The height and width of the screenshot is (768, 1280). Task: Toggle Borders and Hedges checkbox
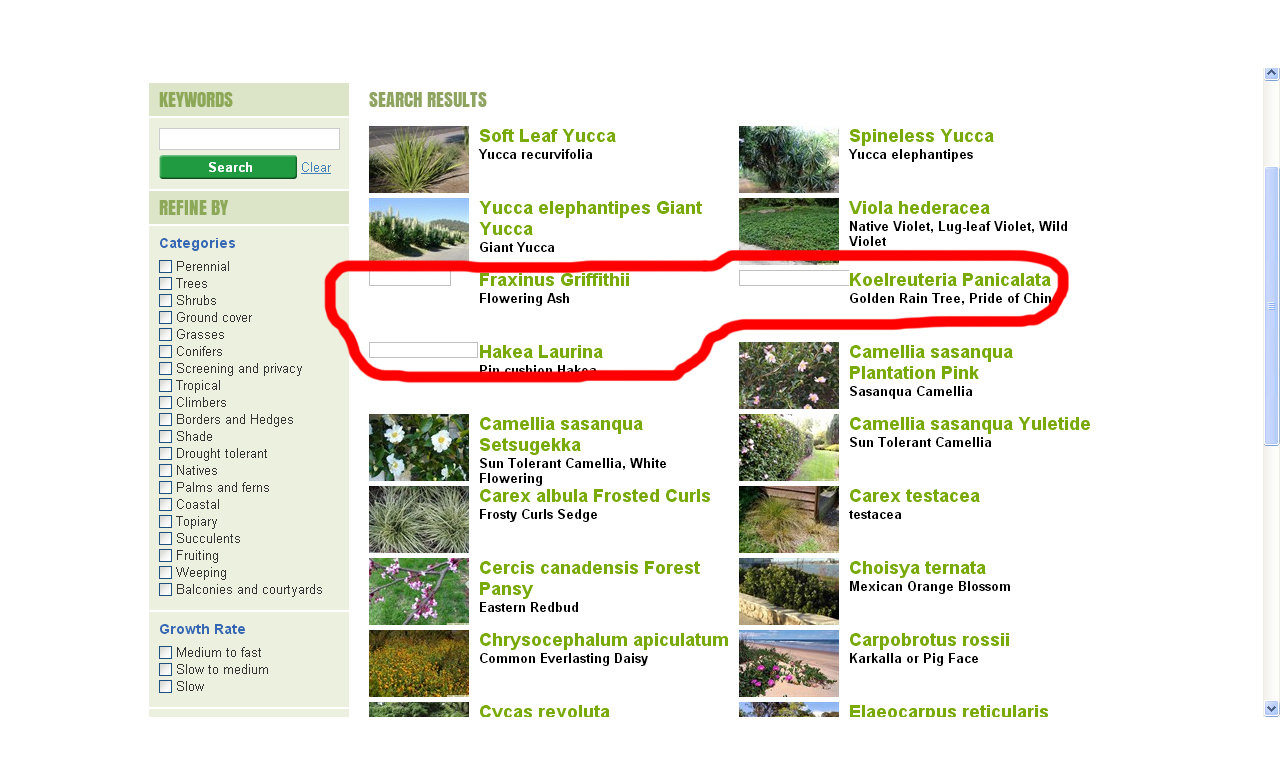click(x=165, y=419)
